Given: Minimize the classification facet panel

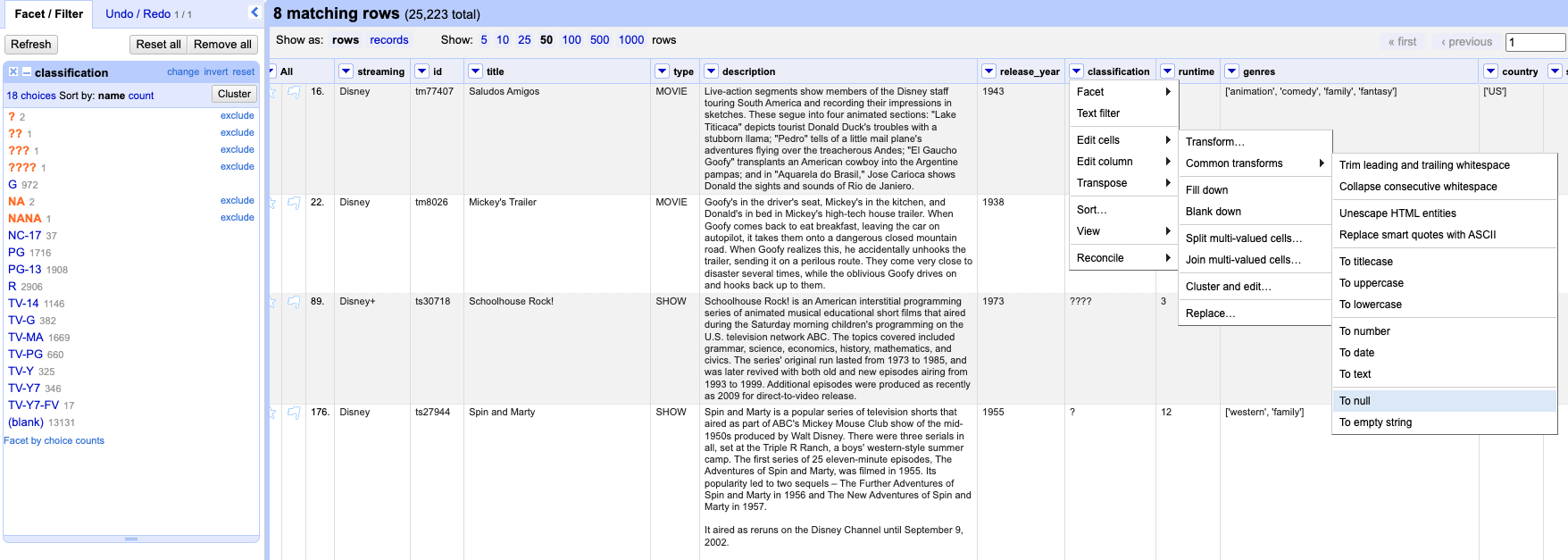Looking at the screenshot, I should click(27, 71).
